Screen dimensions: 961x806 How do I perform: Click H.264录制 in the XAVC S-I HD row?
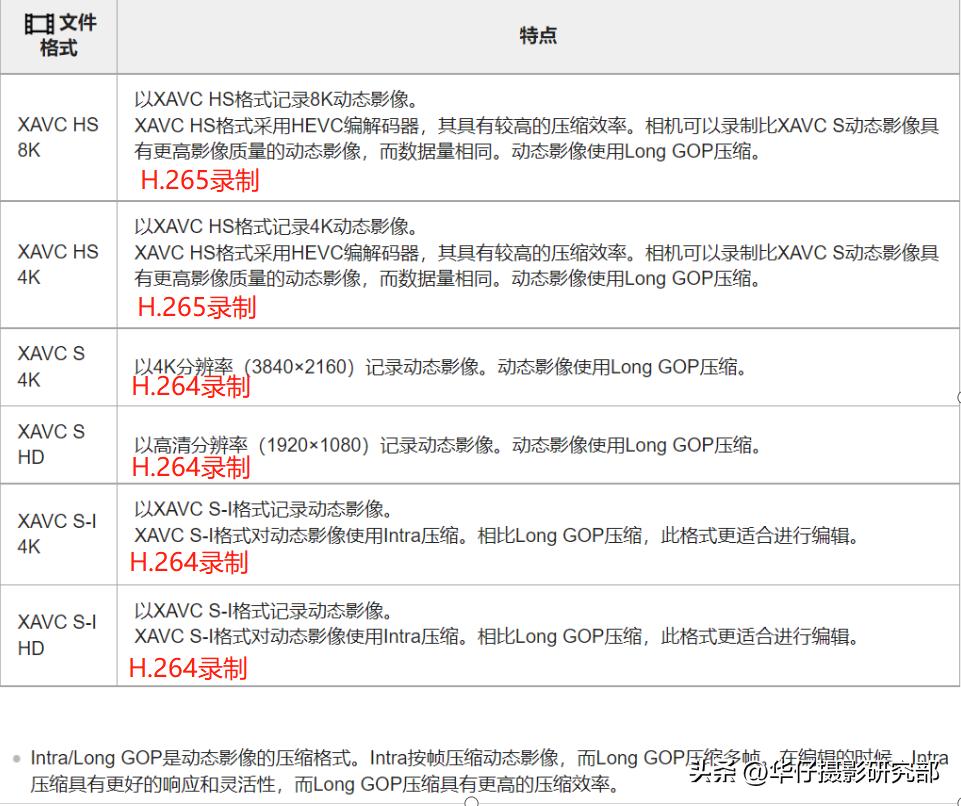click(x=188, y=668)
